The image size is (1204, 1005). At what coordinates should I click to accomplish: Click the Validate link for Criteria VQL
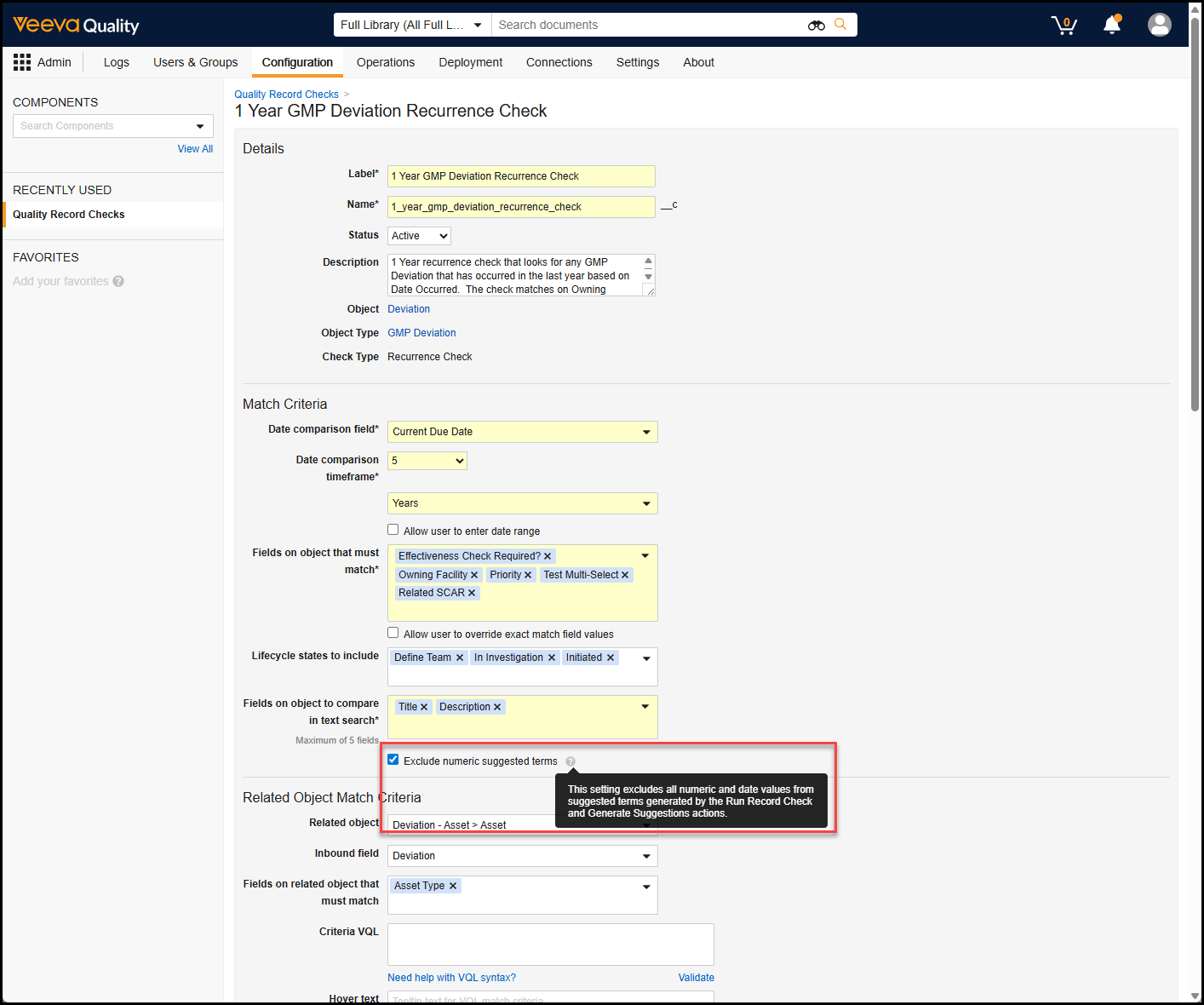click(x=696, y=978)
